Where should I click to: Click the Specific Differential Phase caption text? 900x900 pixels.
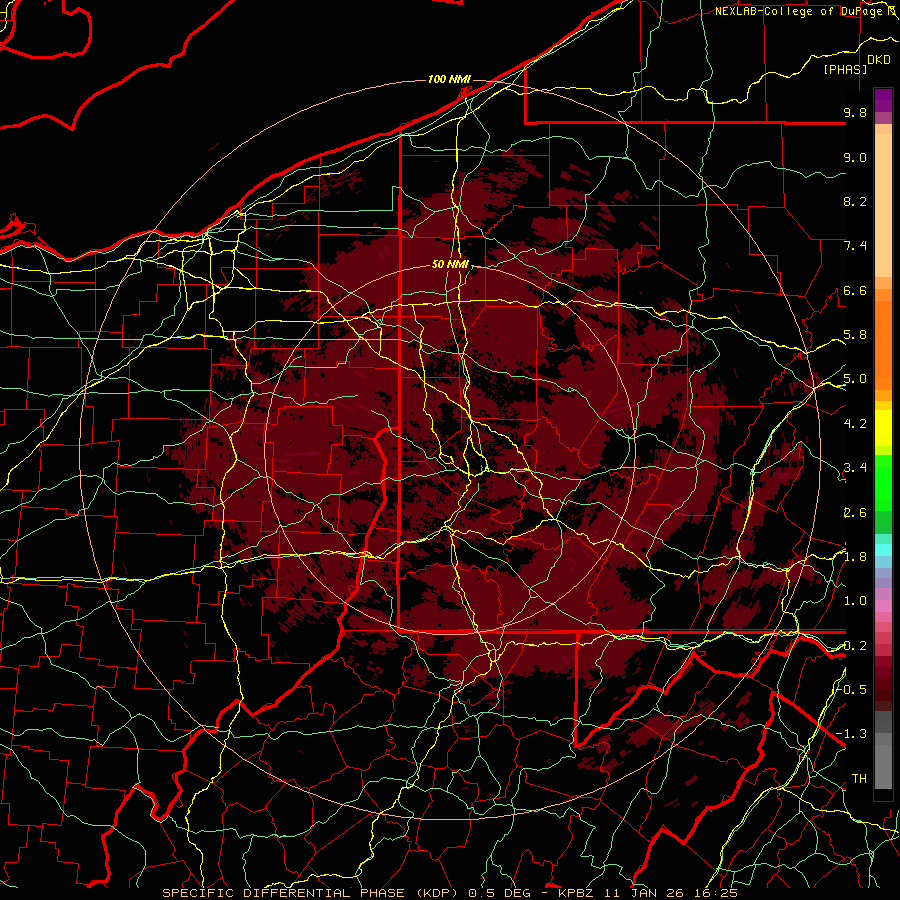(449, 893)
